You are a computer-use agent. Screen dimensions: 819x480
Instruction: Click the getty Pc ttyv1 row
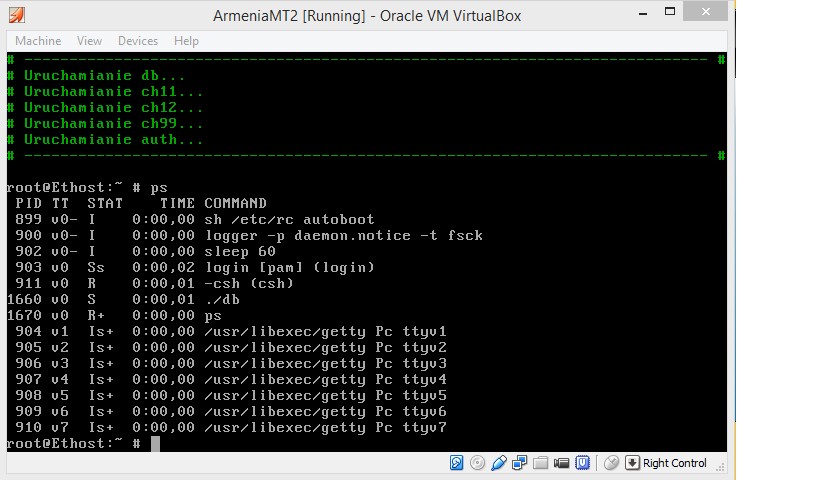(x=230, y=332)
